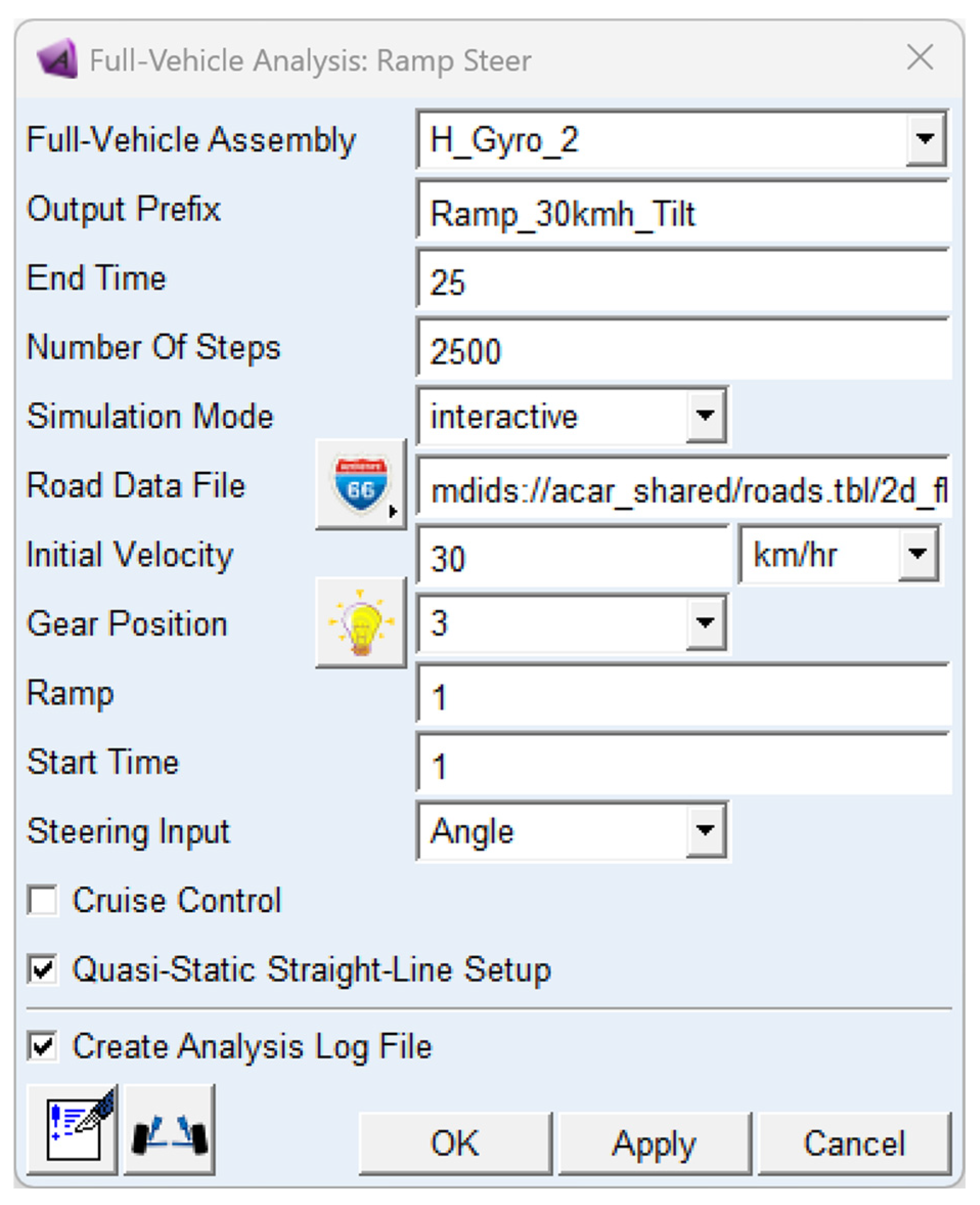The width and height of the screenshot is (980, 1205).
Task: Click the Output Prefix text field
Action: 683,214
